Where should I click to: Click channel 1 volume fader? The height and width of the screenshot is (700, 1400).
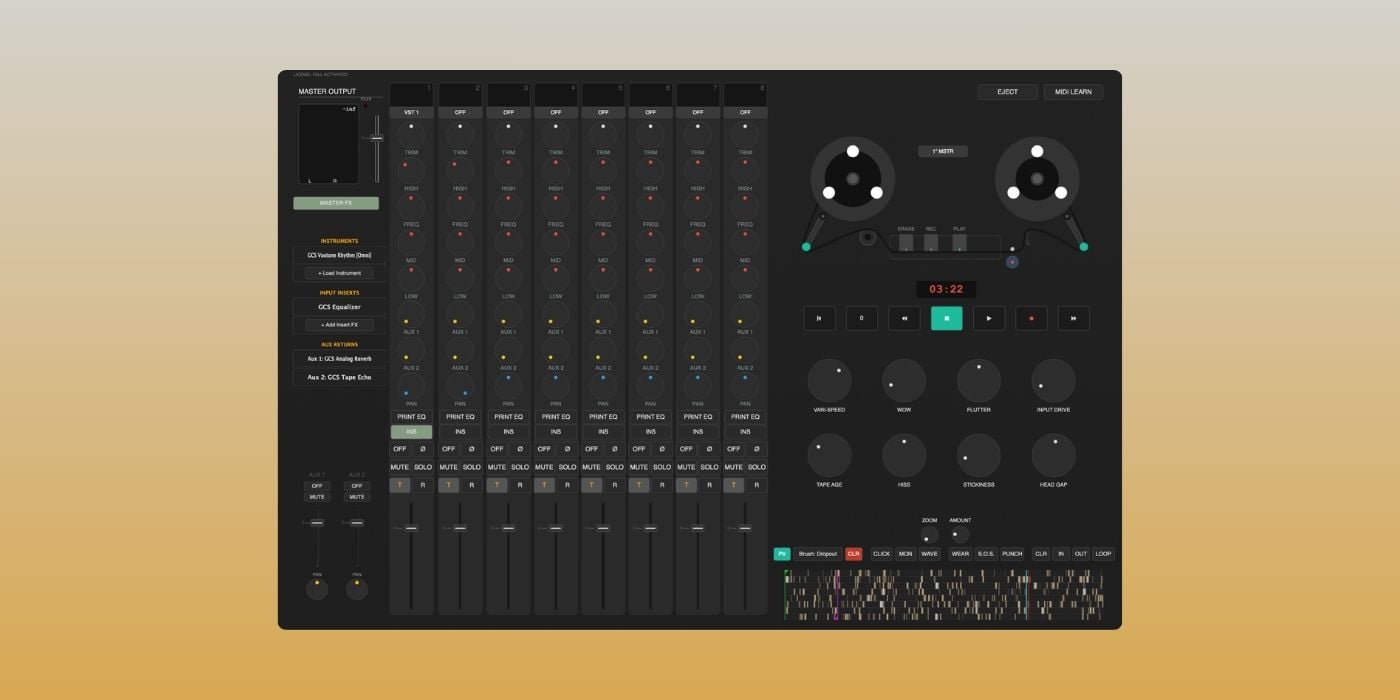pos(411,528)
